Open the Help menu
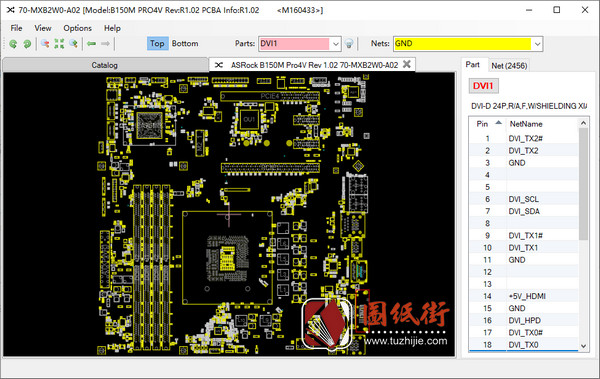 pos(112,28)
